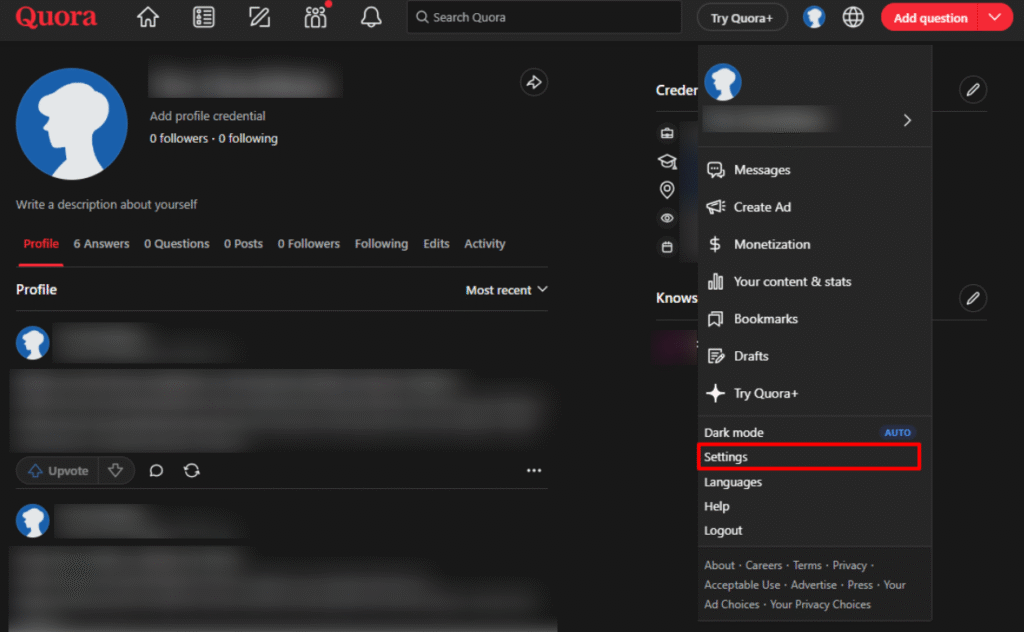
Task: Open the more options ellipsis on the answer
Action: tap(534, 470)
